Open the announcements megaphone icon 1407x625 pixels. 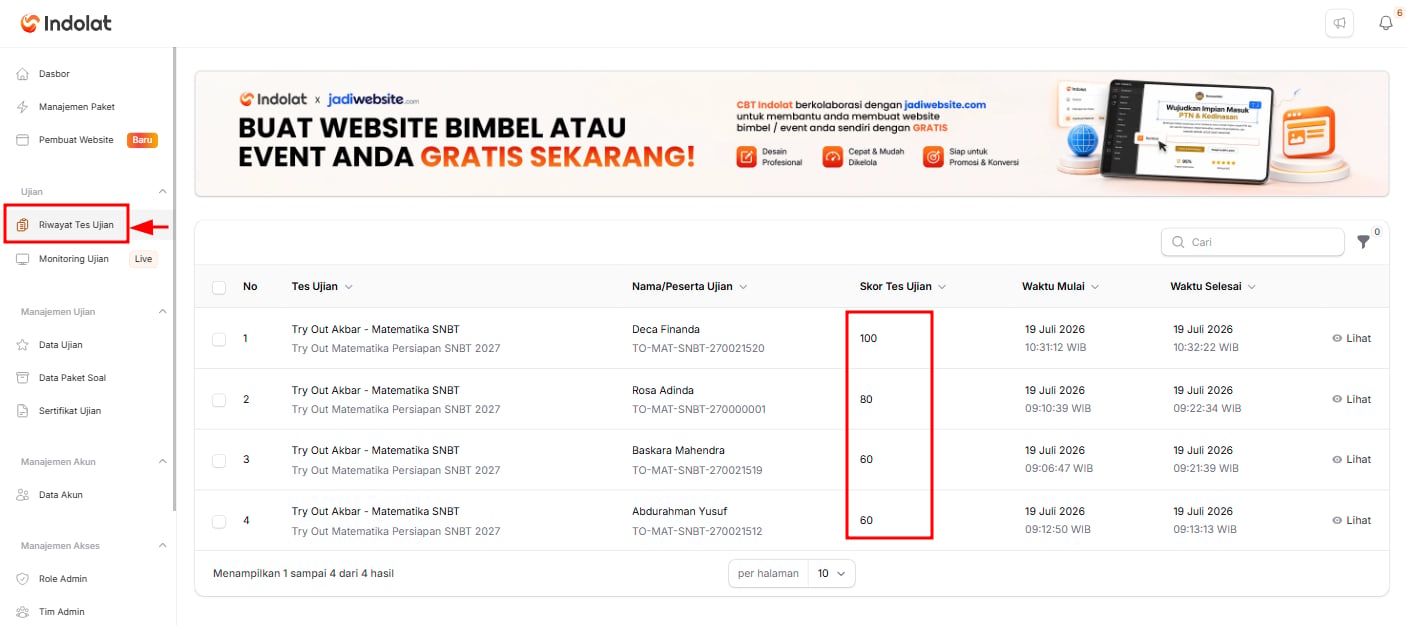pos(1339,23)
